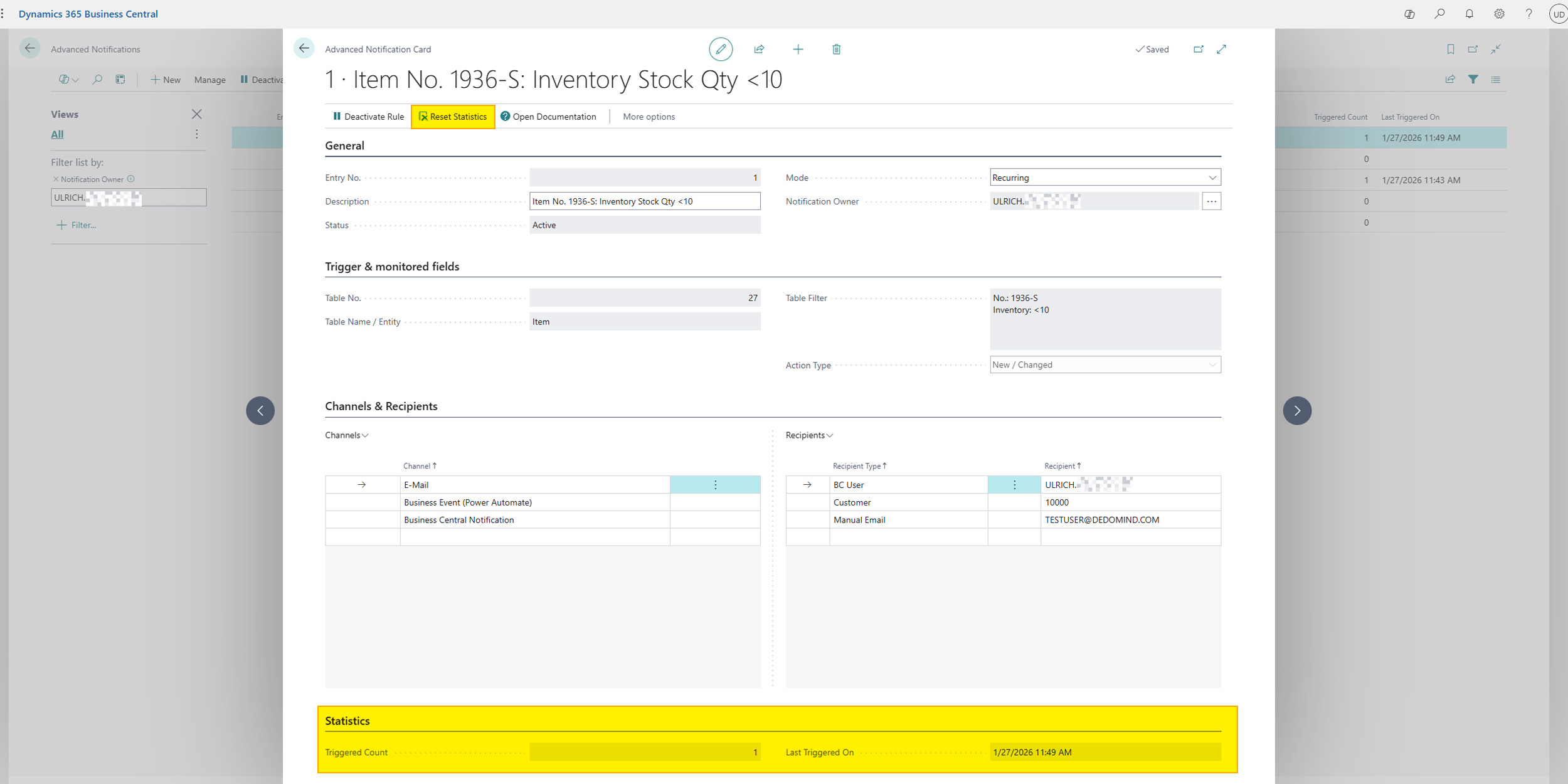Click Open Documentation button

pos(548,117)
